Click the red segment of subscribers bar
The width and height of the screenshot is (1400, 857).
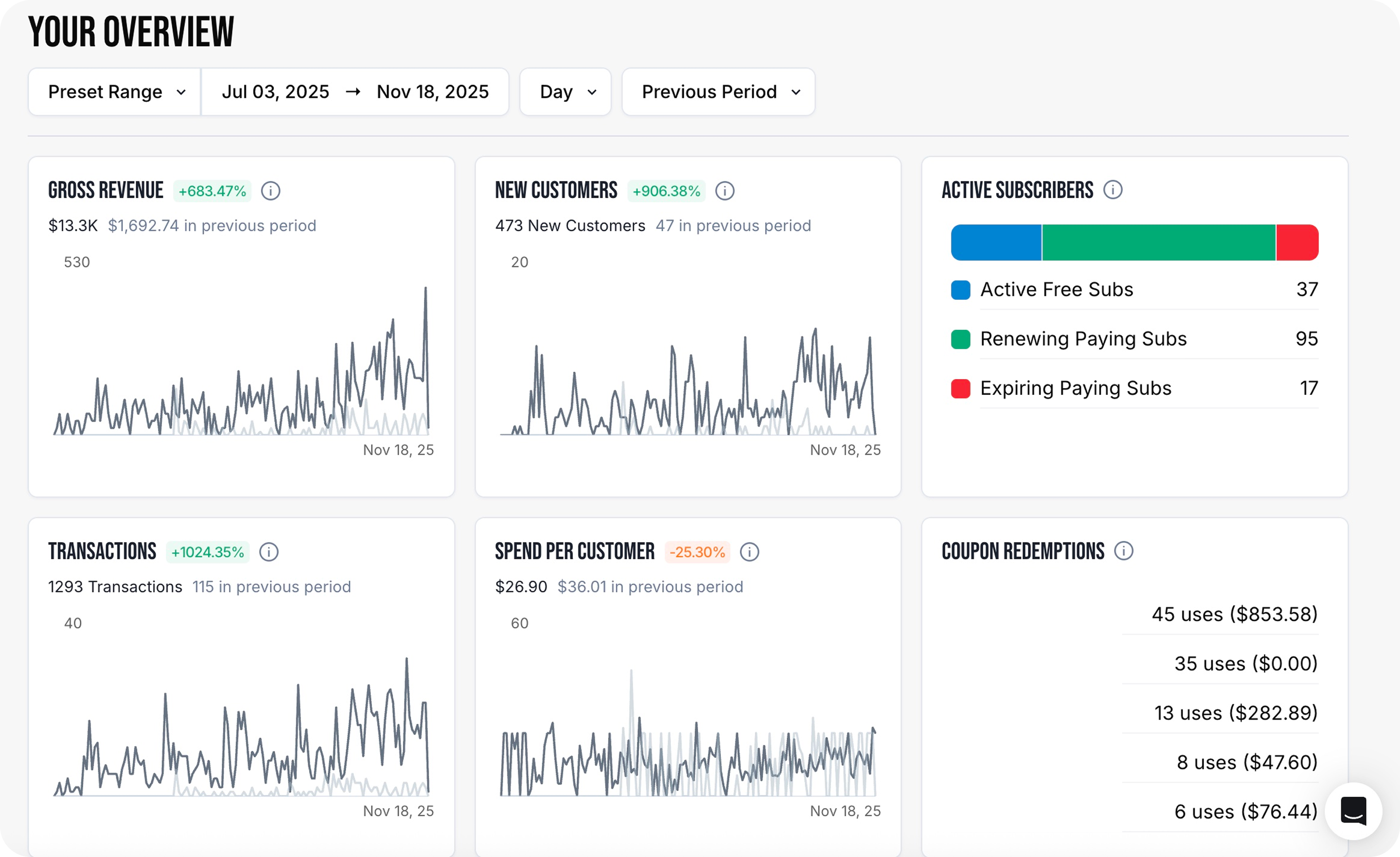pos(1298,242)
